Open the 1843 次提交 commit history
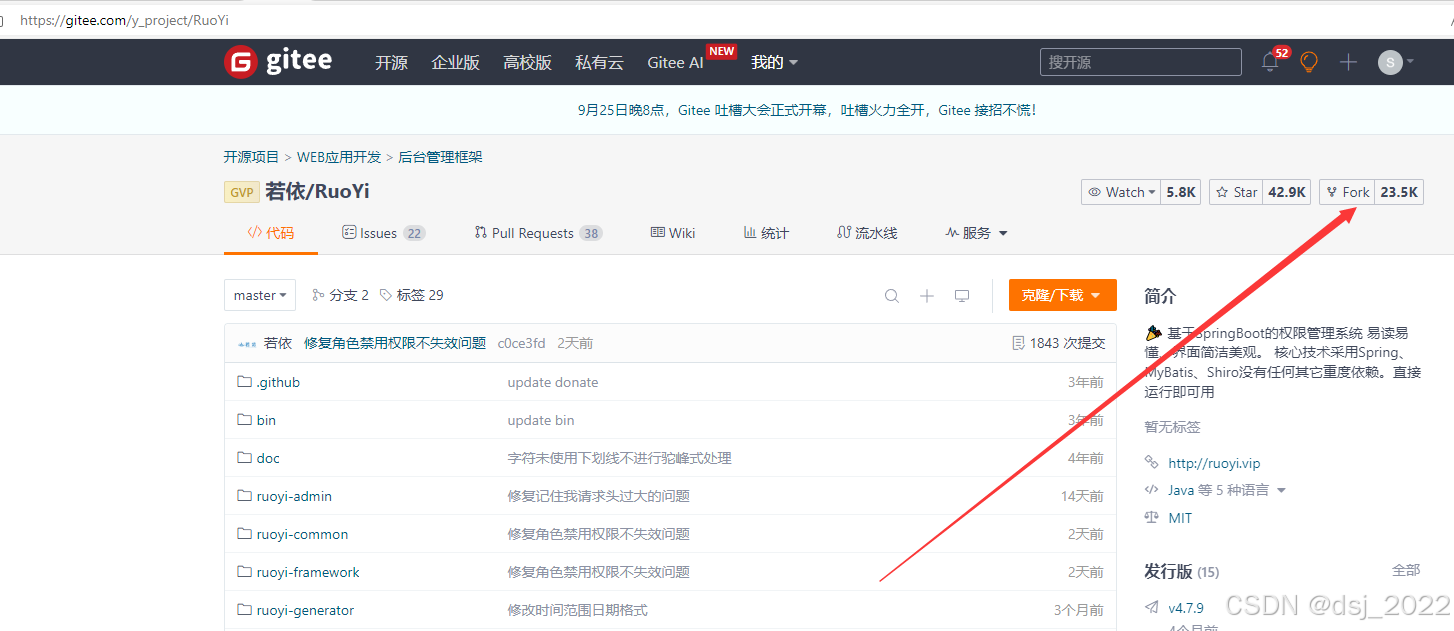Image resolution: width=1454 pixels, height=631 pixels. (1059, 343)
